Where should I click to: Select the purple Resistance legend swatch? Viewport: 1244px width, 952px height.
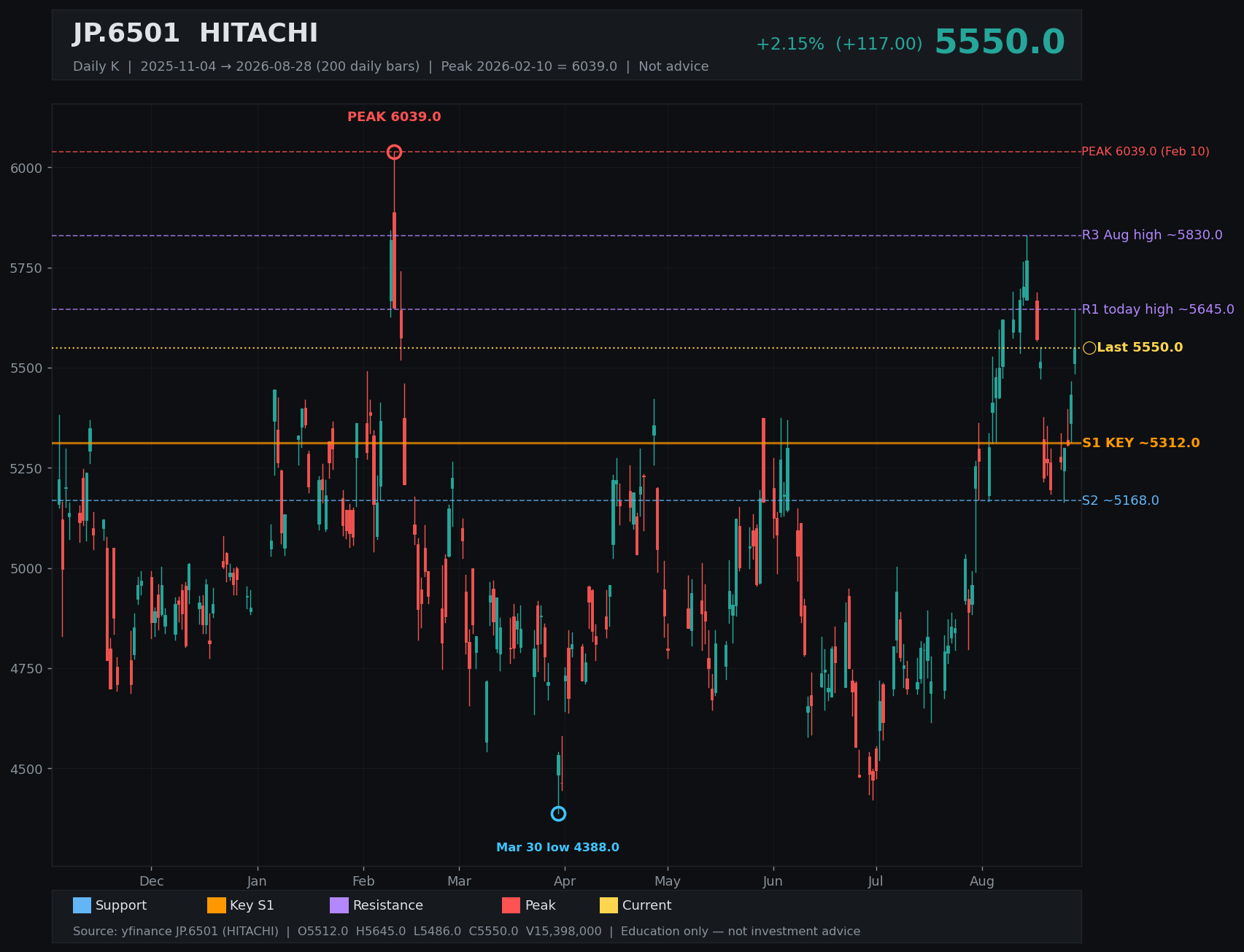pyautogui.click(x=339, y=905)
